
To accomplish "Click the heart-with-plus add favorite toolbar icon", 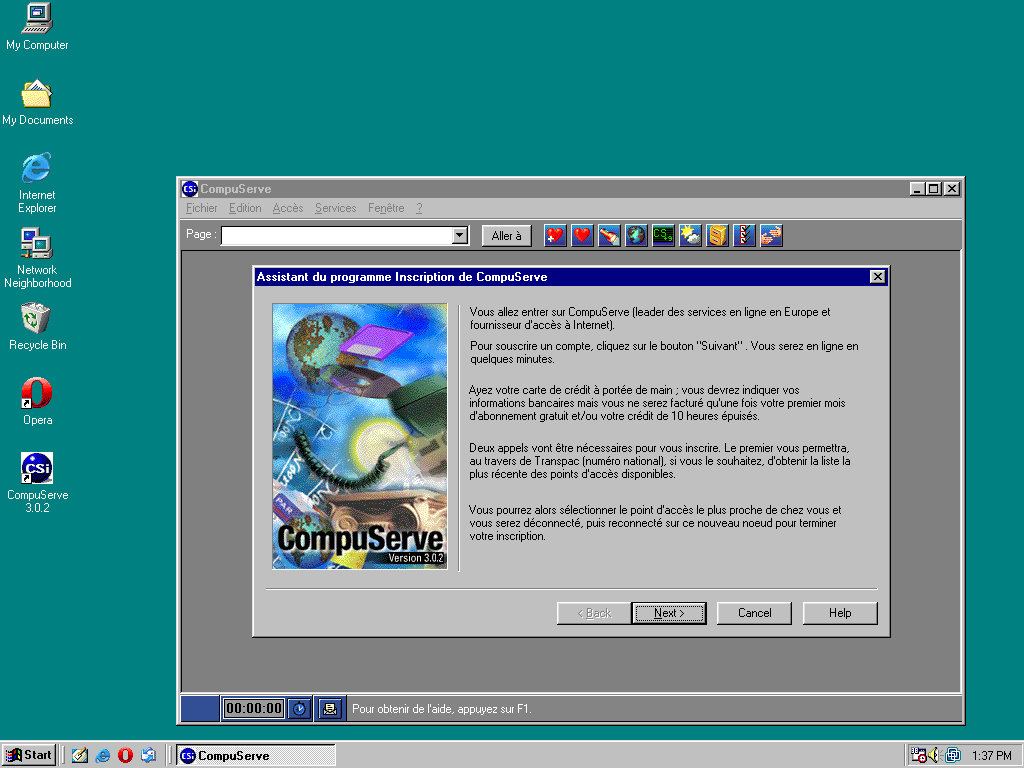I will [554, 235].
